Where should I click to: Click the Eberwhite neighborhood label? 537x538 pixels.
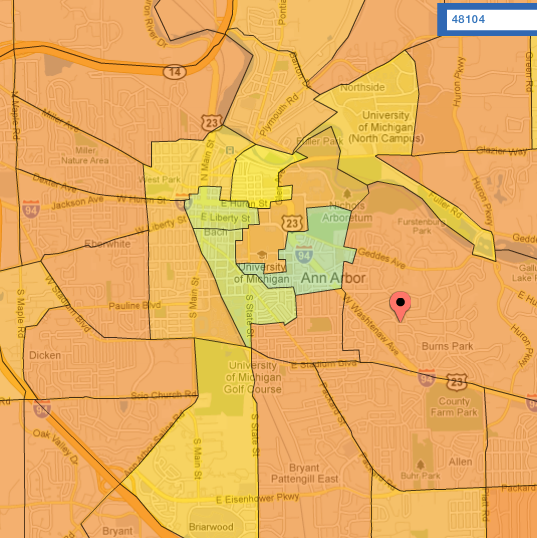coord(107,244)
